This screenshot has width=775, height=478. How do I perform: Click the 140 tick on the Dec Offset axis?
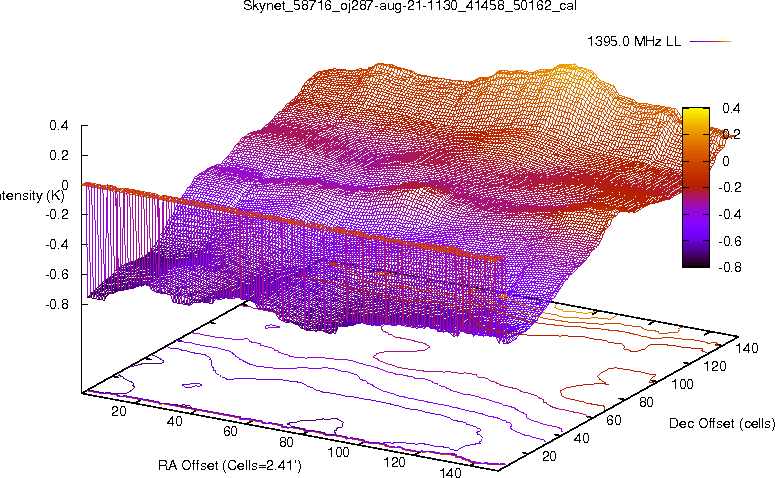pos(747,348)
